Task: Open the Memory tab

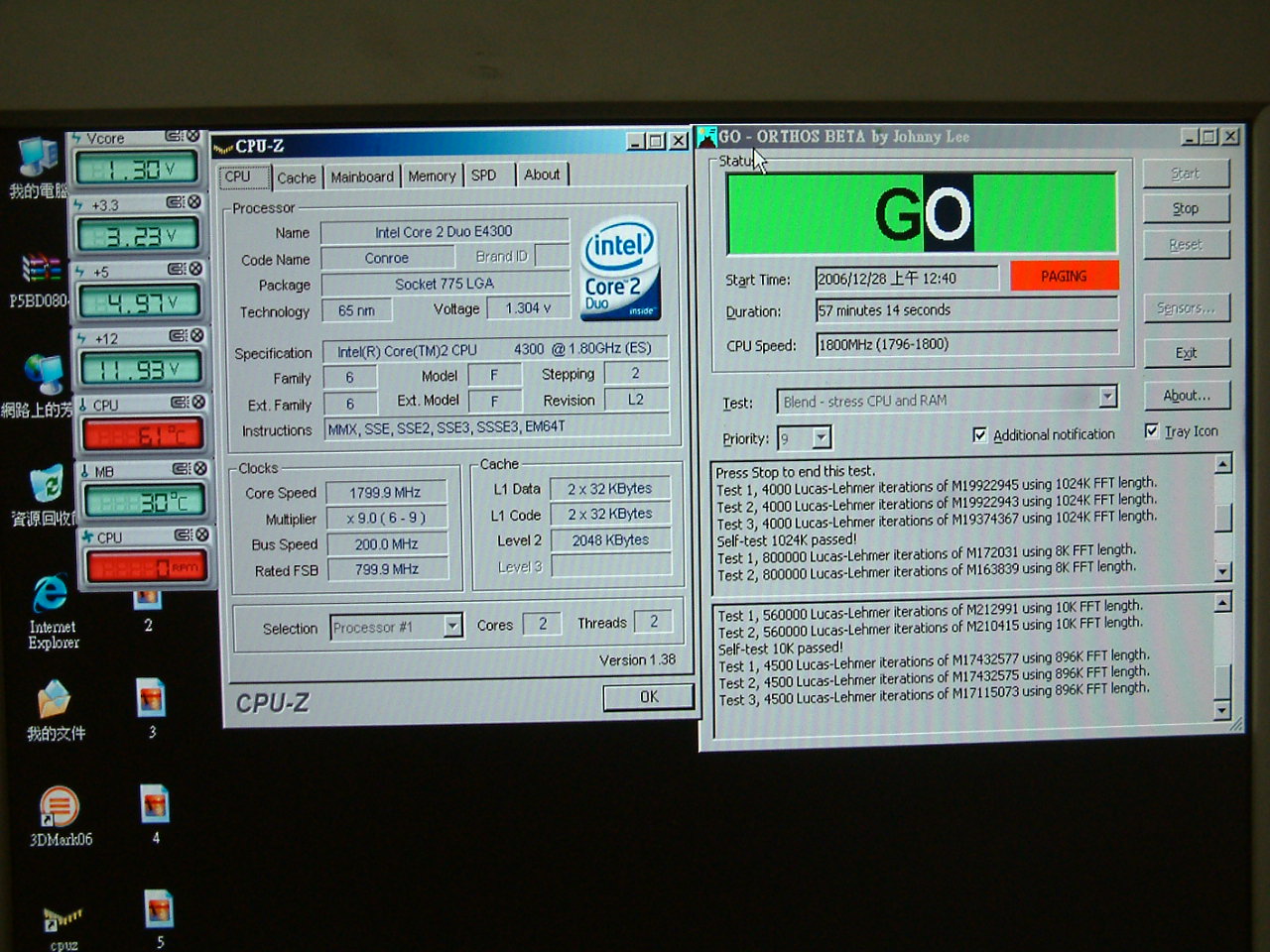Action: [x=432, y=176]
